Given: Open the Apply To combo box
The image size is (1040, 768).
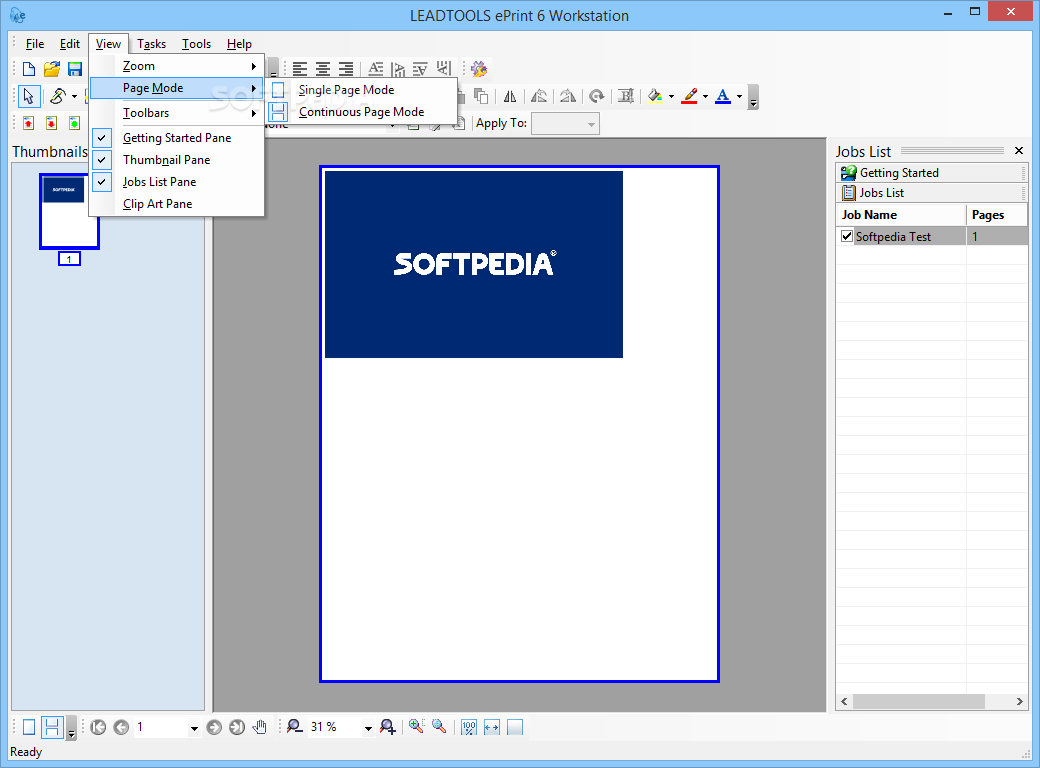Looking at the screenshot, I should tap(565, 123).
